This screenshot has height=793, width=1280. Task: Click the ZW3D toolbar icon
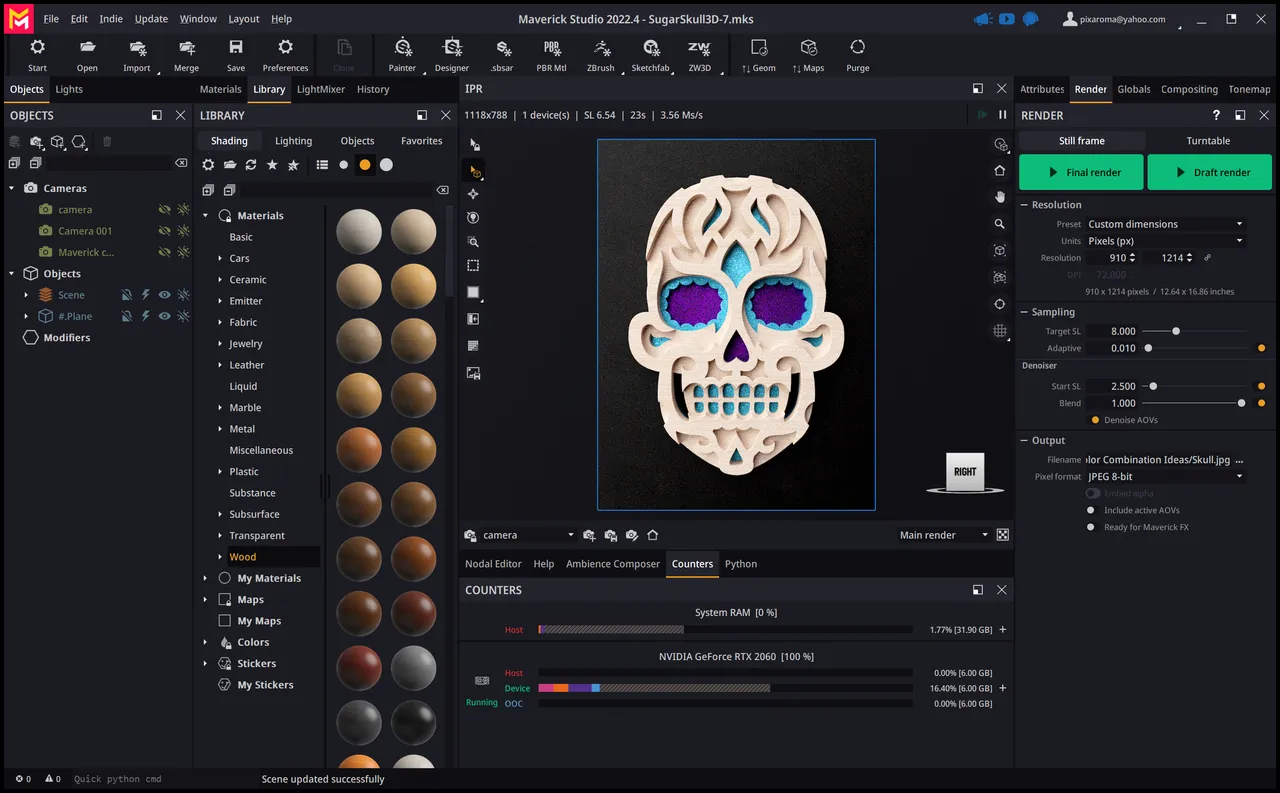pyautogui.click(x=699, y=55)
